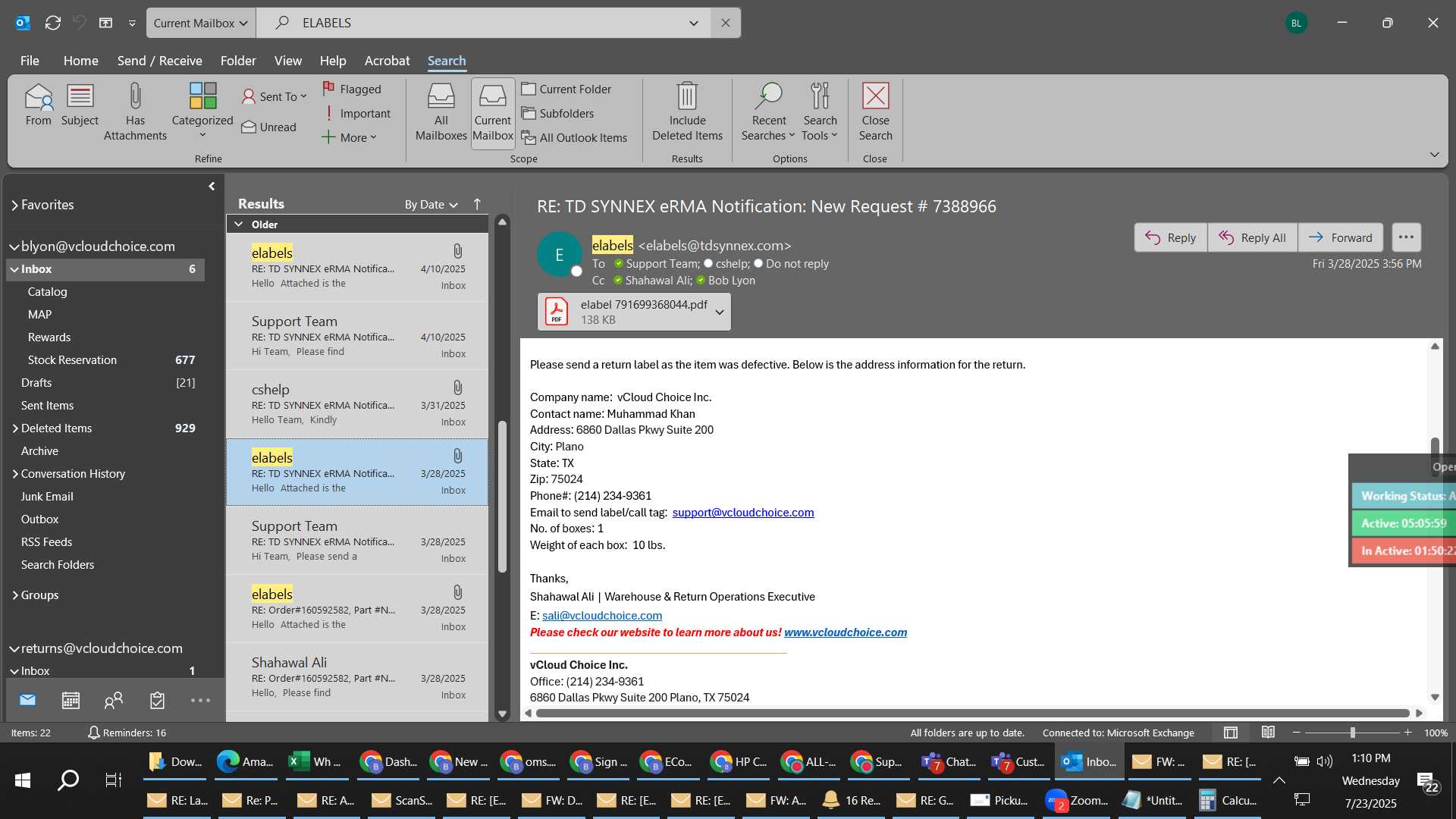Collapse the Older results group
The image size is (1456, 819).
coord(239,224)
